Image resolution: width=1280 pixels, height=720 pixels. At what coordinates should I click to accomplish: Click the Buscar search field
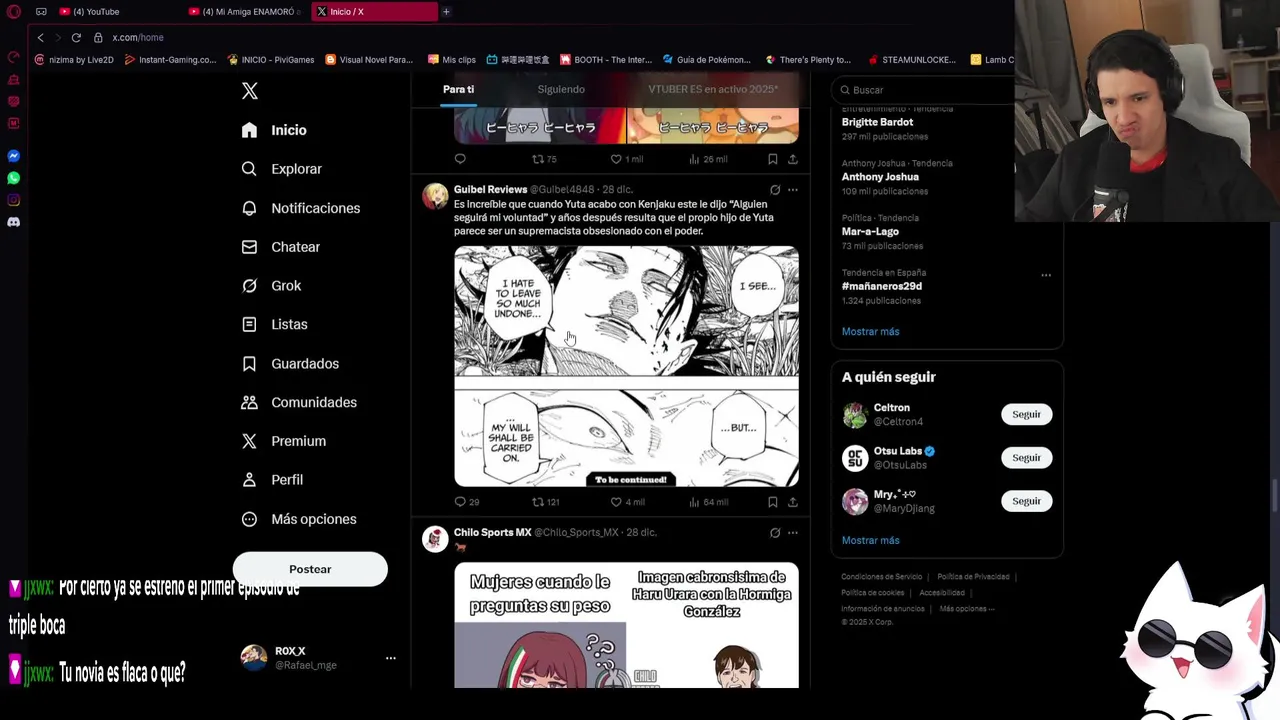[925, 90]
